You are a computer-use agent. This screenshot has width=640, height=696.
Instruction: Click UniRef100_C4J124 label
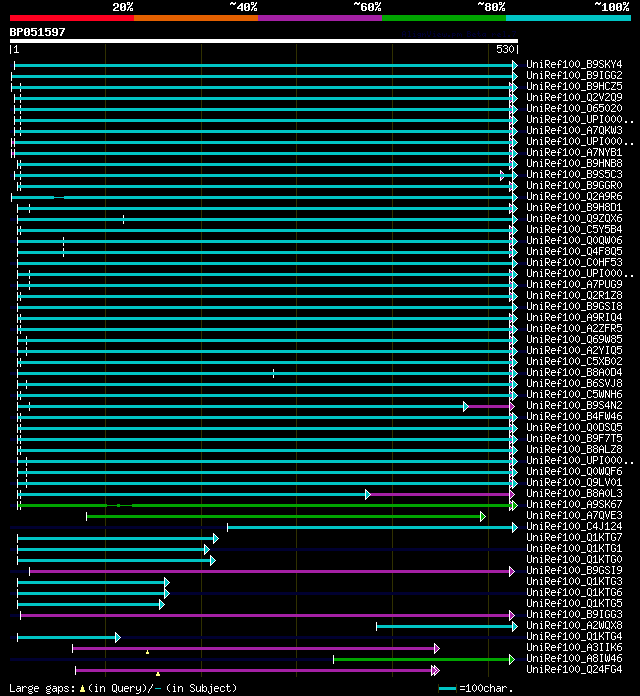(x=574, y=526)
